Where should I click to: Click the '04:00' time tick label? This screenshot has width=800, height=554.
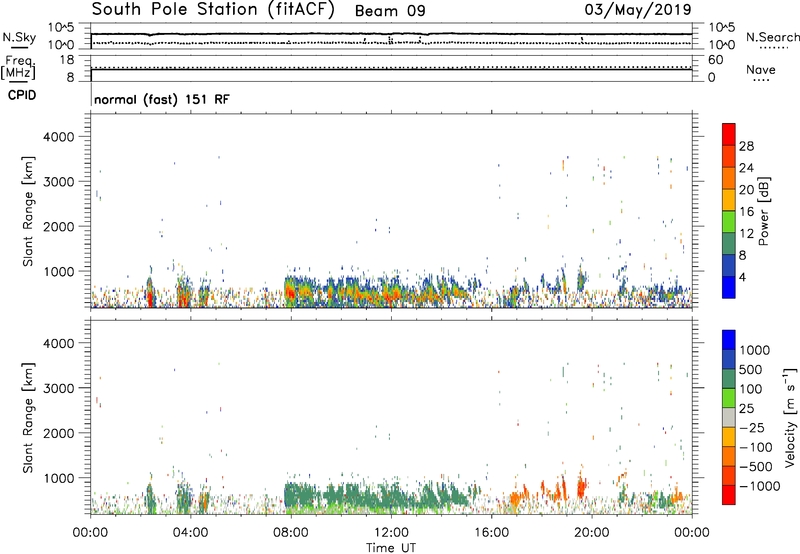[191, 533]
